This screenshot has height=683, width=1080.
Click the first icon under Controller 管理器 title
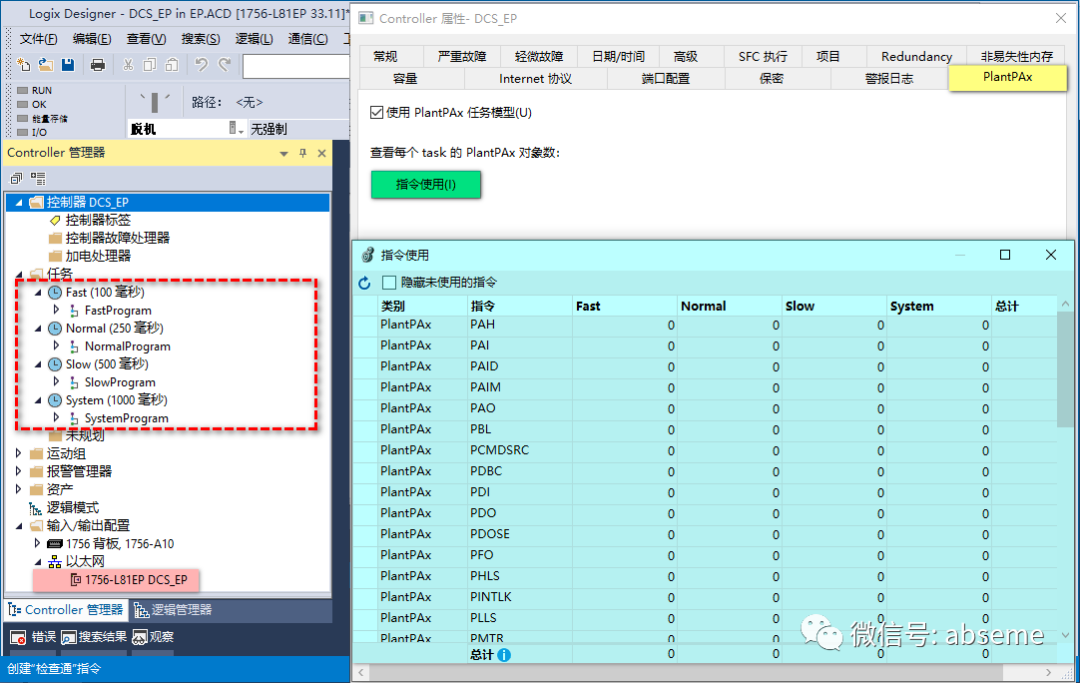[16, 179]
